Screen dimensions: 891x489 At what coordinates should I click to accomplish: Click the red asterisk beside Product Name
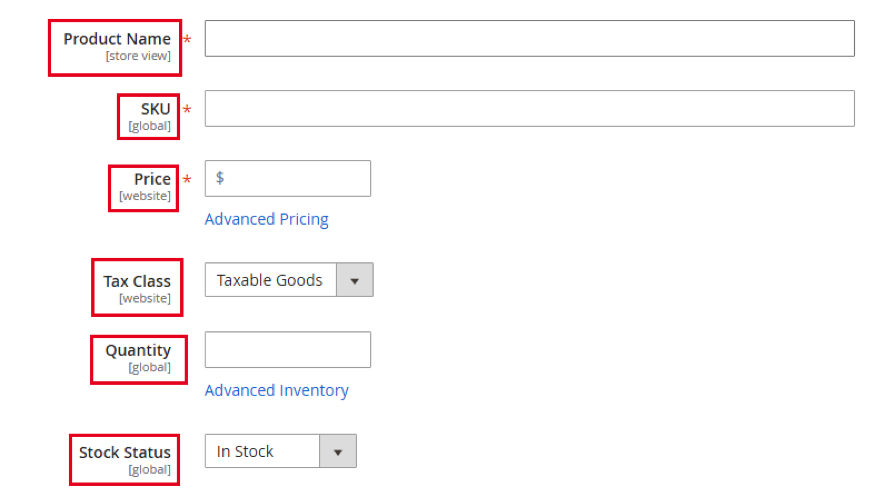pyautogui.click(x=187, y=39)
